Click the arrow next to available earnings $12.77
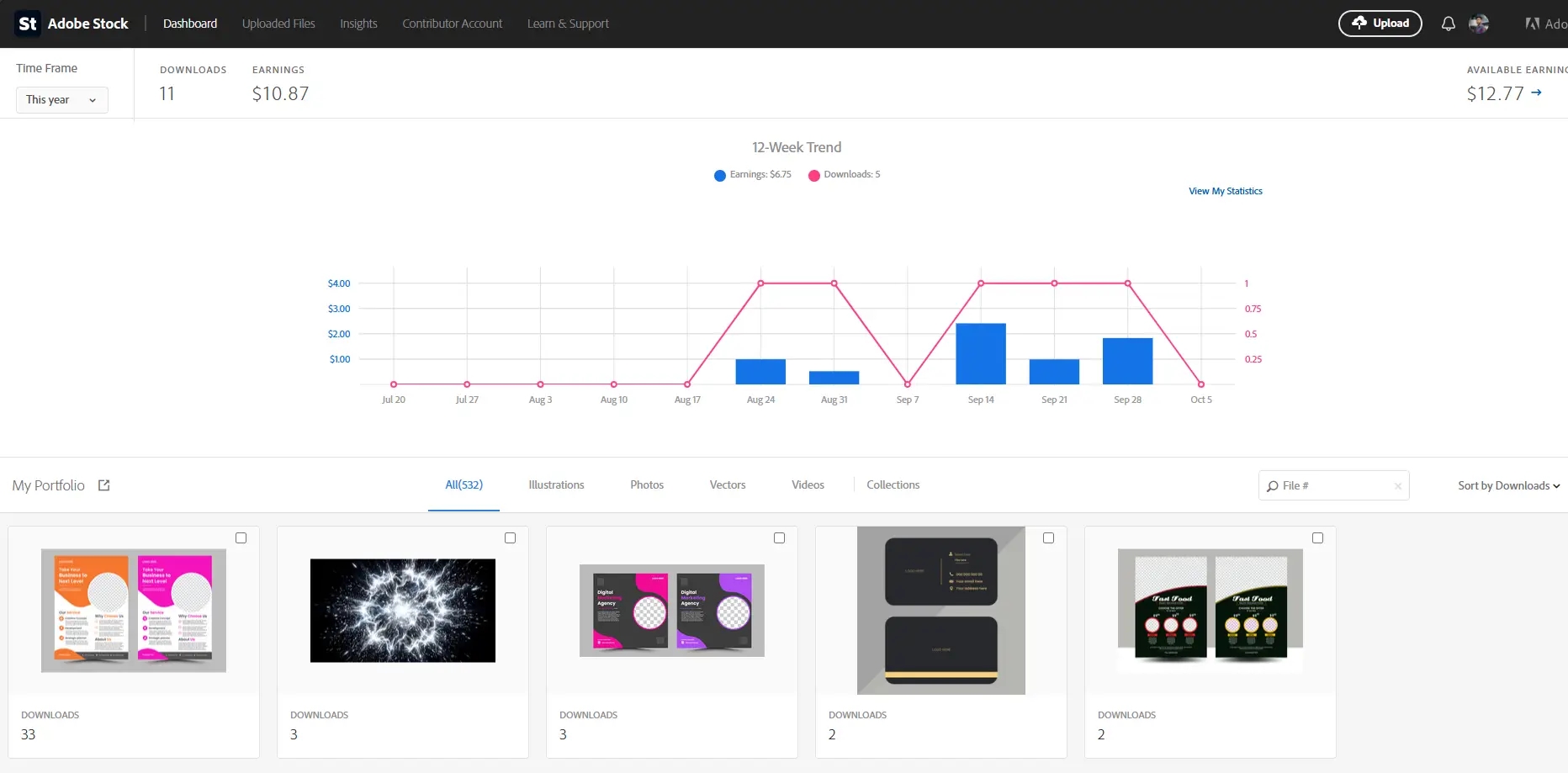Image resolution: width=1568 pixels, height=773 pixels. 1536,93
